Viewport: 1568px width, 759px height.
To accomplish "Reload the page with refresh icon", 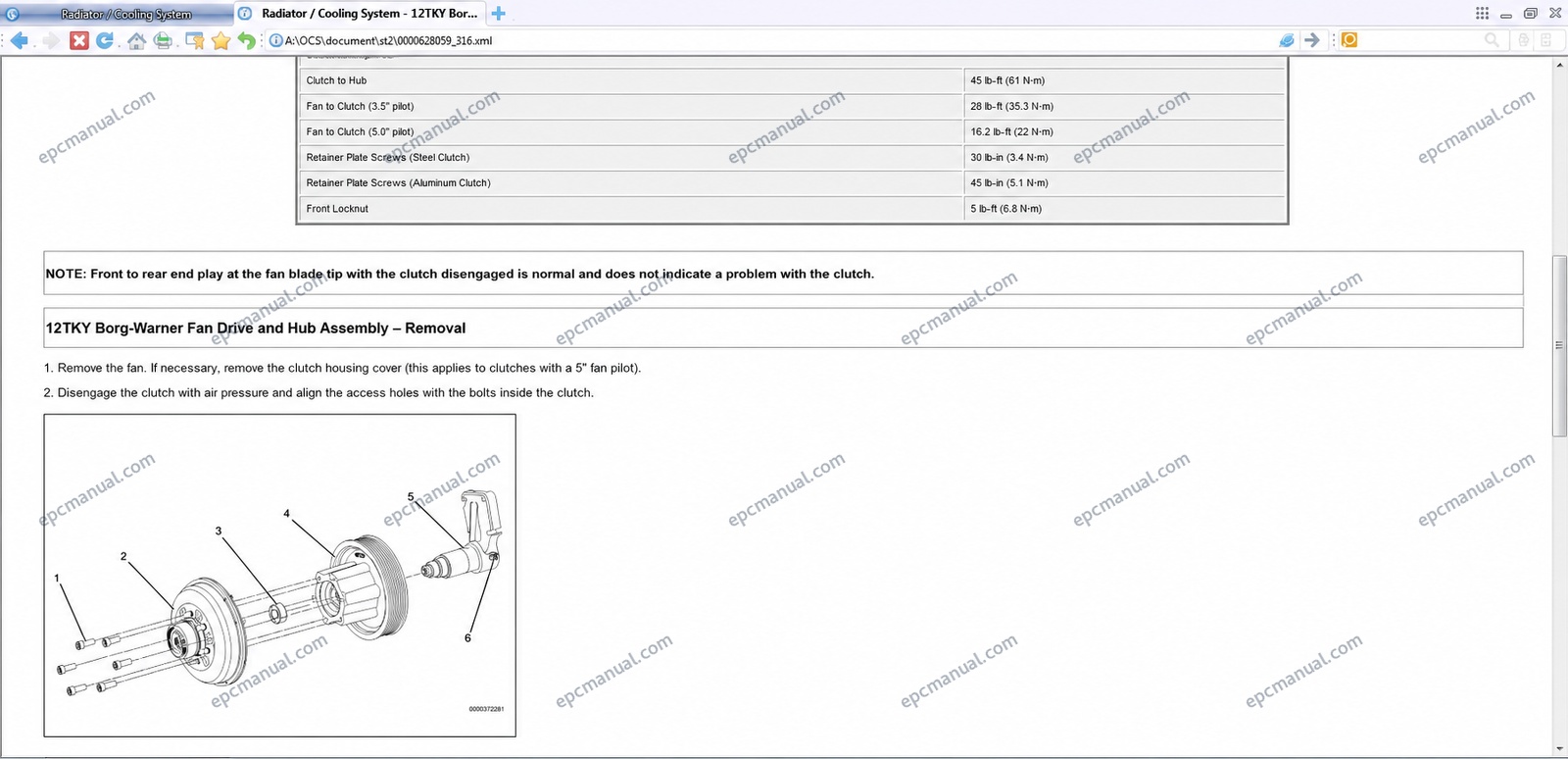I will [x=105, y=40].
